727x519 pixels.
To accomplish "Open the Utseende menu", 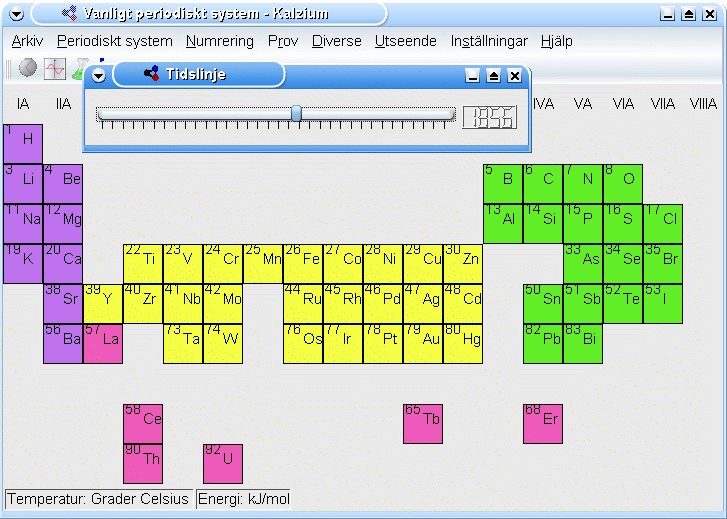I will pos(406,41).
